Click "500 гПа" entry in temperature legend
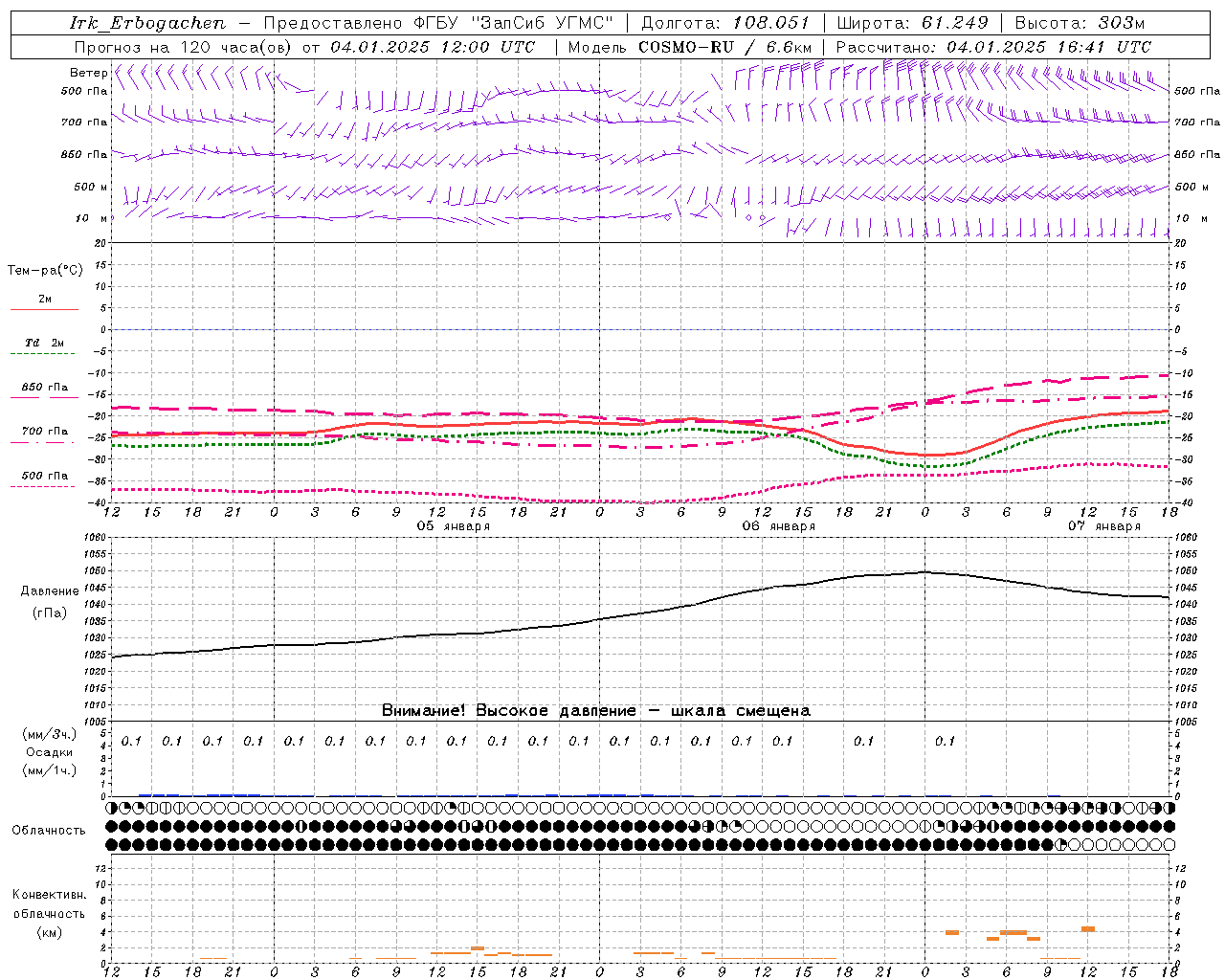This screenshot has width=1225, height=980. click(x=44, y=476)
